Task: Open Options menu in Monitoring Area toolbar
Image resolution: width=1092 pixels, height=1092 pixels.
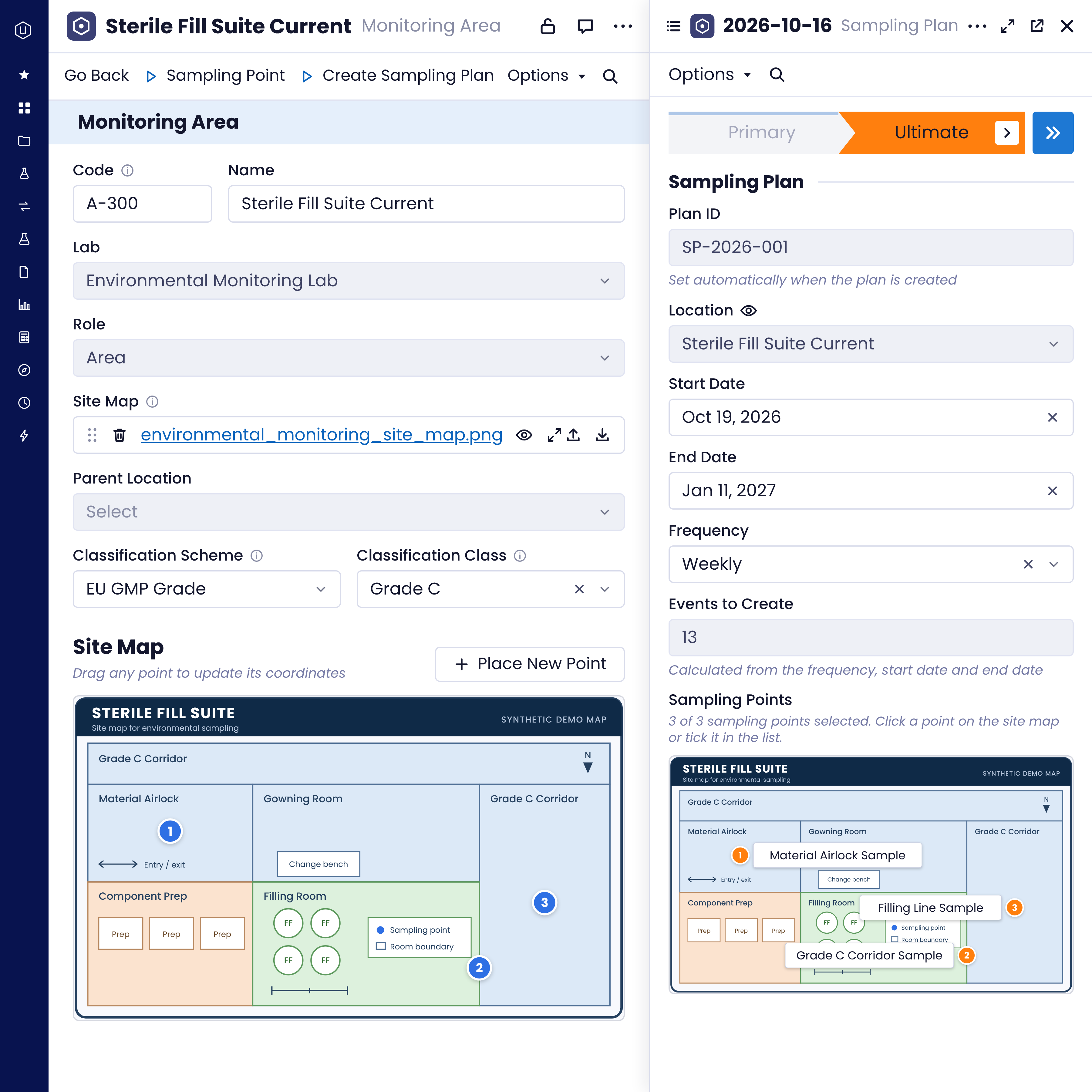Action: (x=546, y=75)
